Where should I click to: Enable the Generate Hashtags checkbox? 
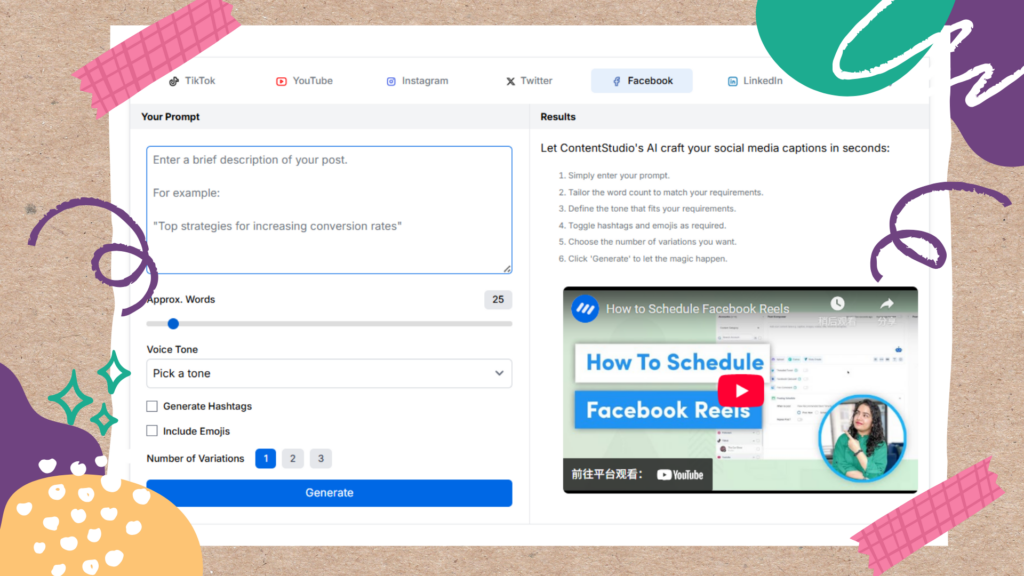coord(152,406)
